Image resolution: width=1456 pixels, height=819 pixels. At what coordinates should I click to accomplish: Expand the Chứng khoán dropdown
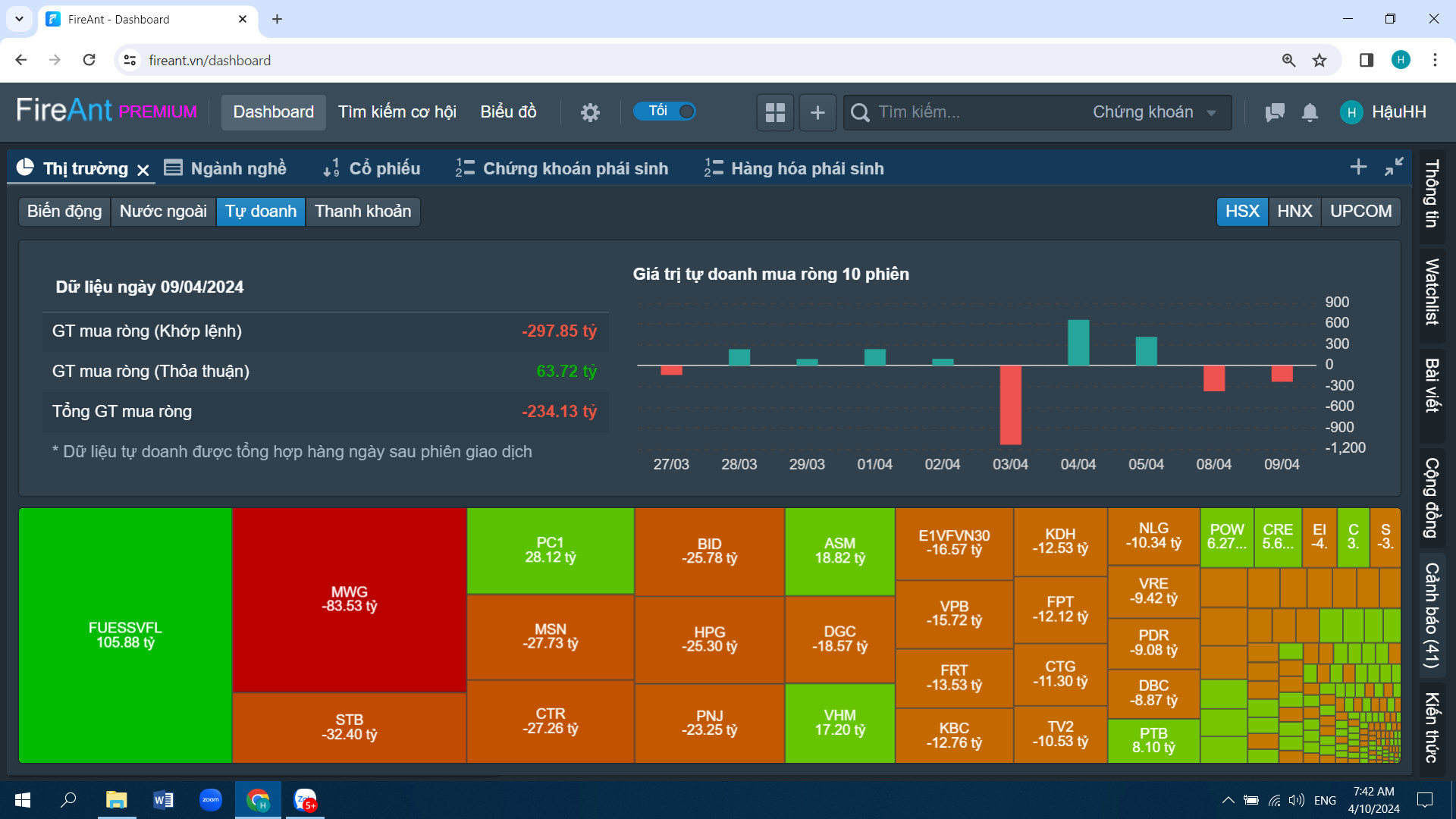click(x=1154, y=112)
